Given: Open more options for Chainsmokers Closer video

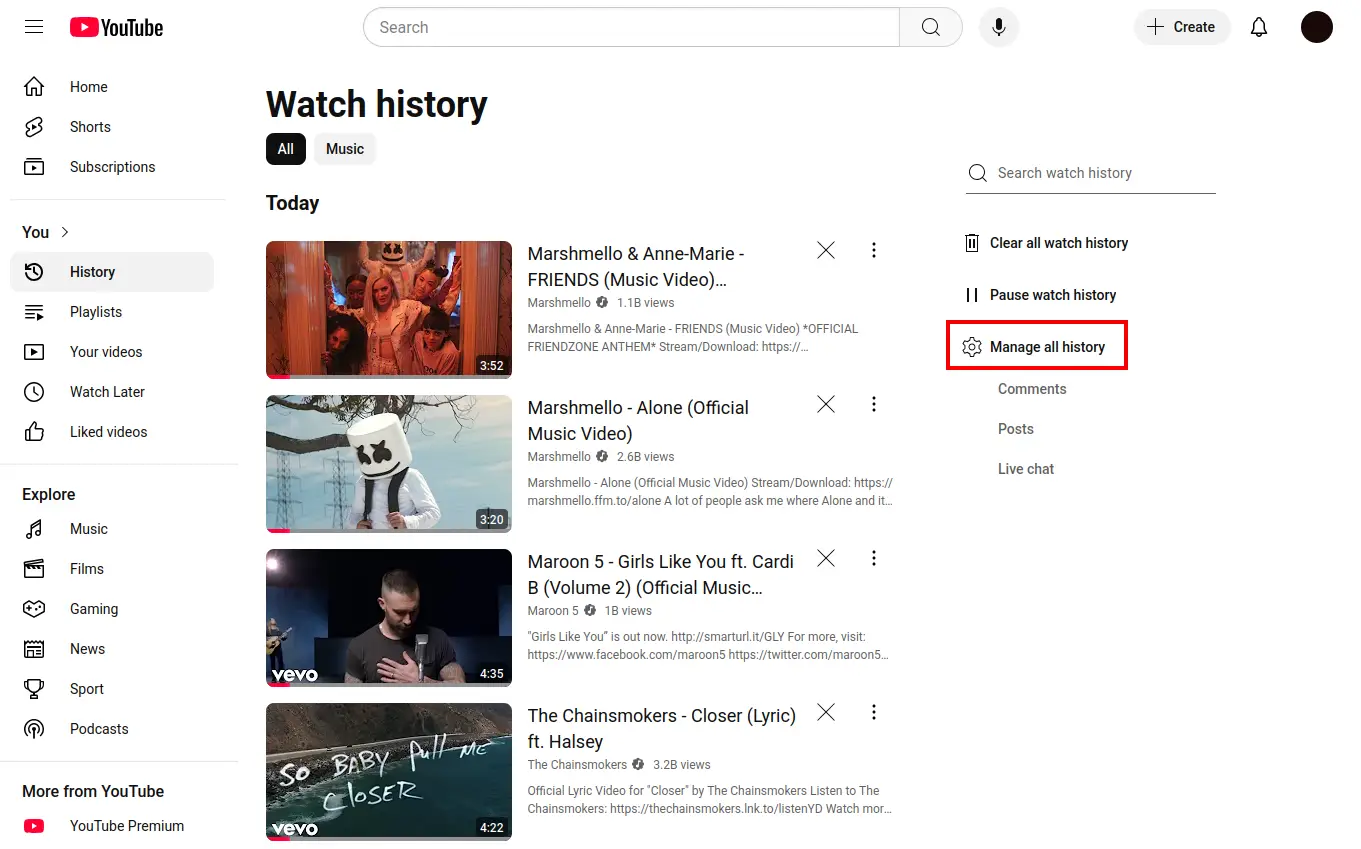Looking at the screenshot, I should (874, 712).
